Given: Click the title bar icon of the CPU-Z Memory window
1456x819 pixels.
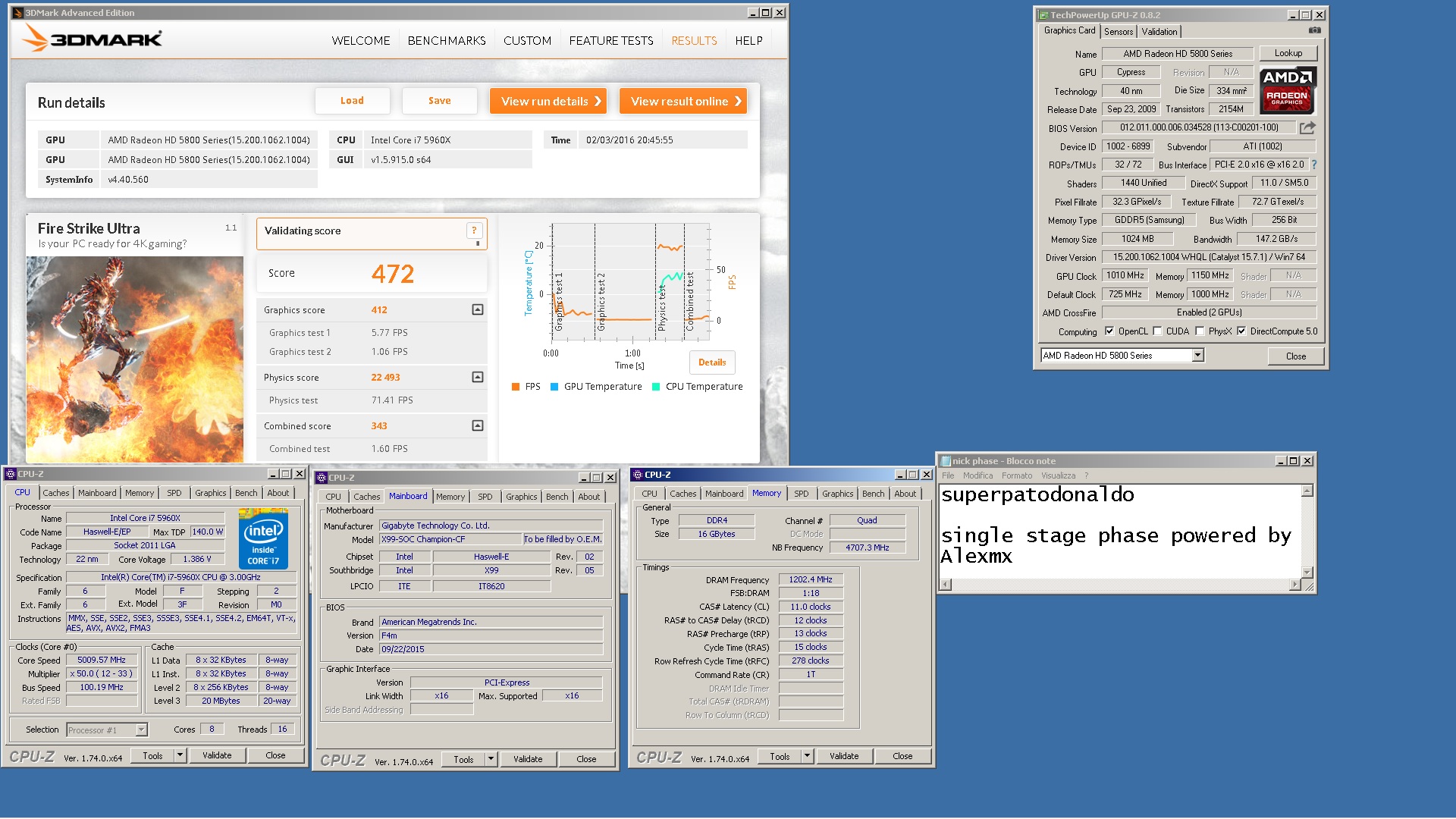Looking at the screenshot, I should [x=637, y=475].
